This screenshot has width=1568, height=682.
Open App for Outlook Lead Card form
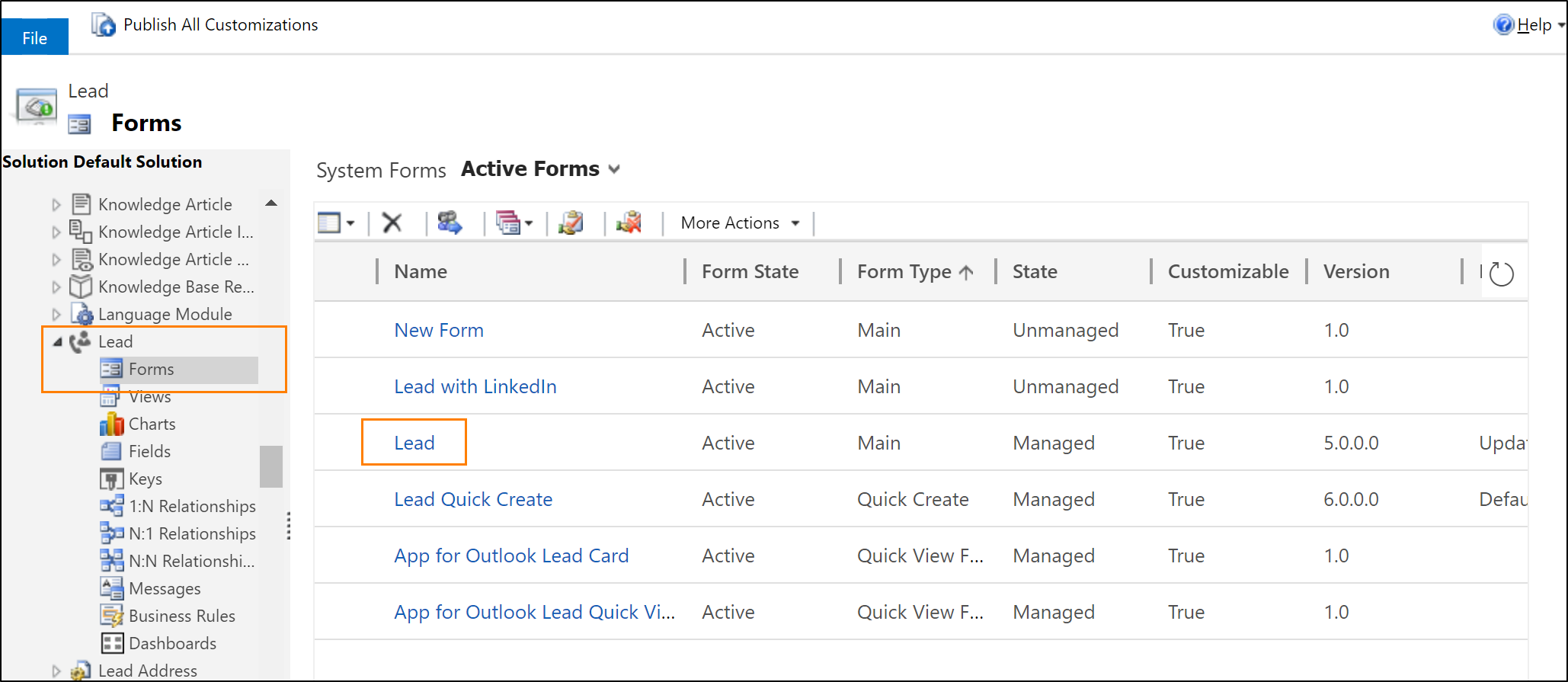pyautogui.click(x=511, y=556)
